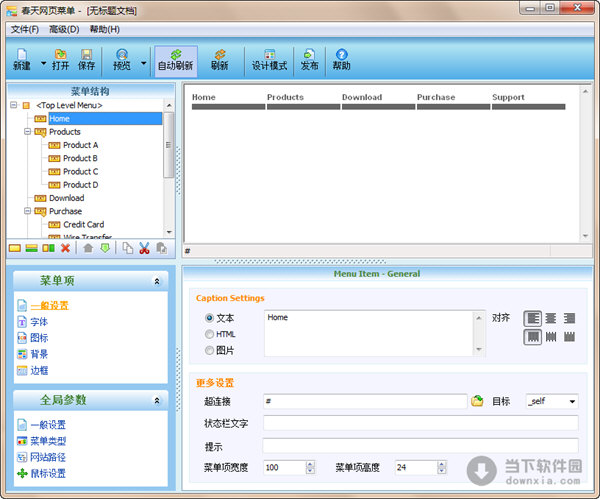This screenshot has width=600, height=499.
Task: Select the 图片 caption radio button
Action: click(209, 350)
